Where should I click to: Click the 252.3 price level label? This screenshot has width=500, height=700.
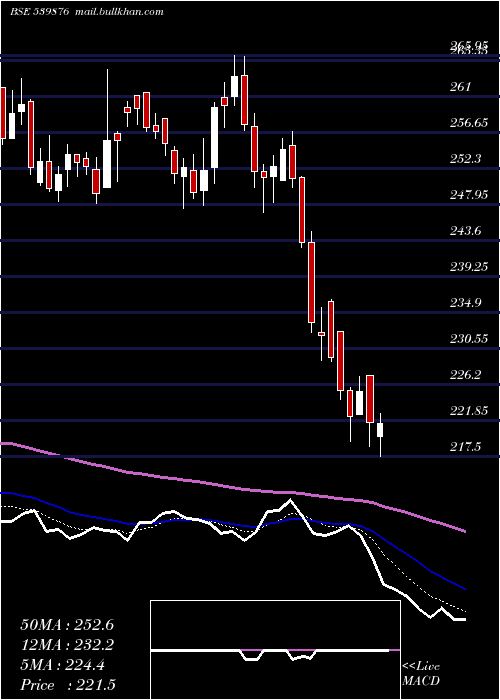[466, 159]
